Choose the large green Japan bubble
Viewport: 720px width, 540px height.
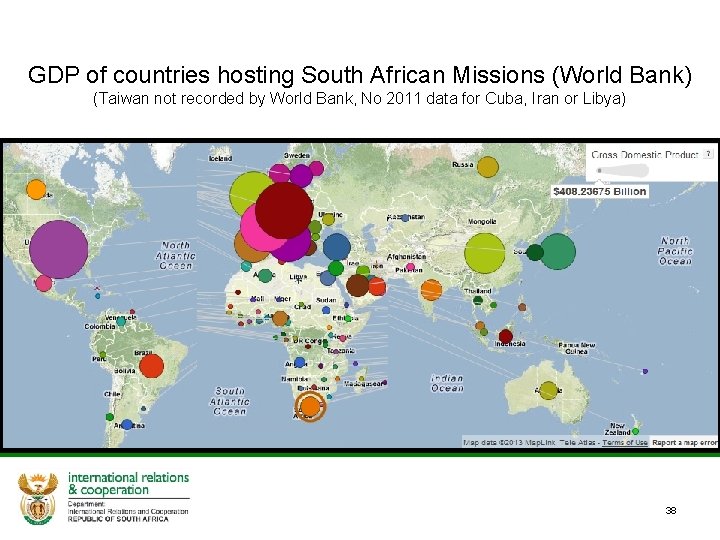(557, 251)
